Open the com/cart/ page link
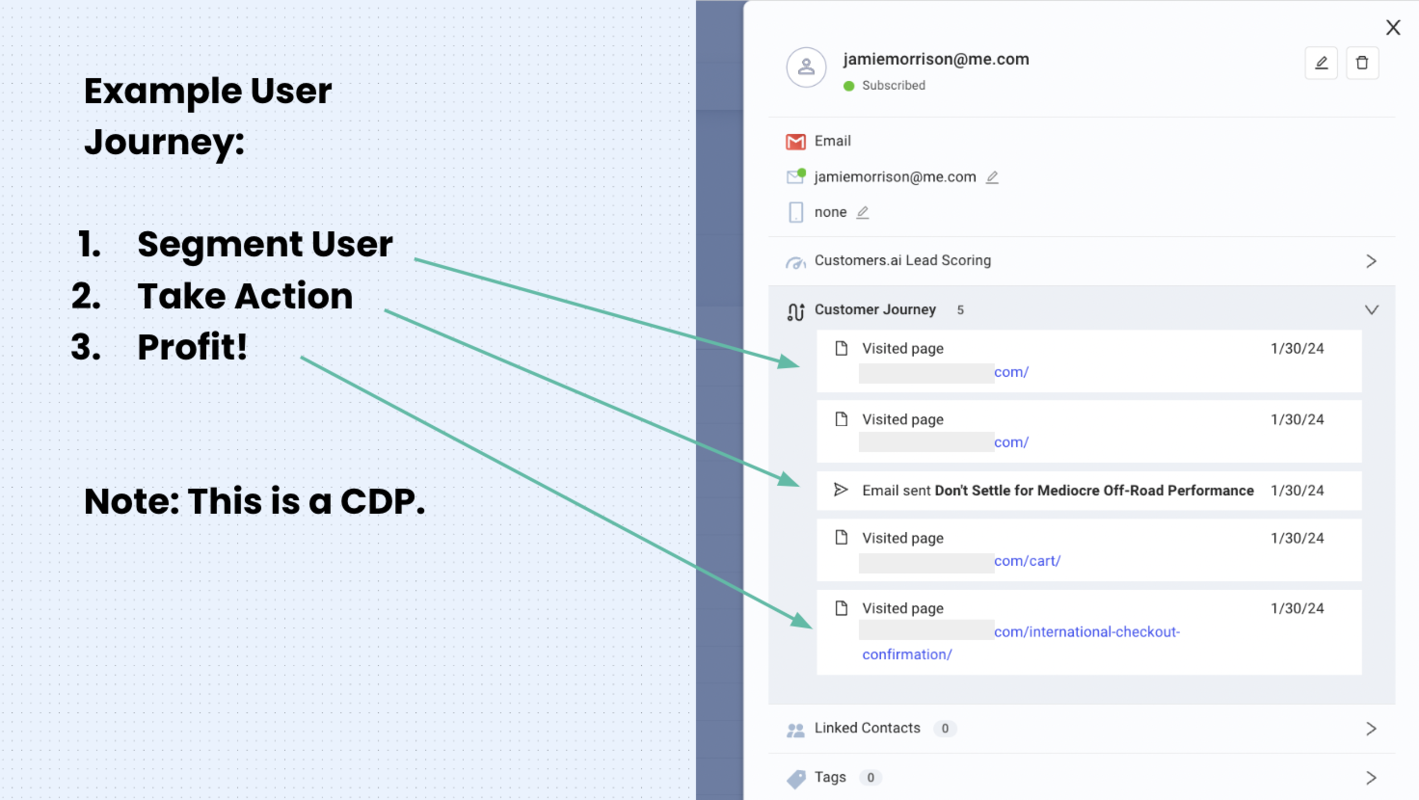The width and height of the screenshot is (1419, 800). pyautogui.click(x=1027, y=561)
